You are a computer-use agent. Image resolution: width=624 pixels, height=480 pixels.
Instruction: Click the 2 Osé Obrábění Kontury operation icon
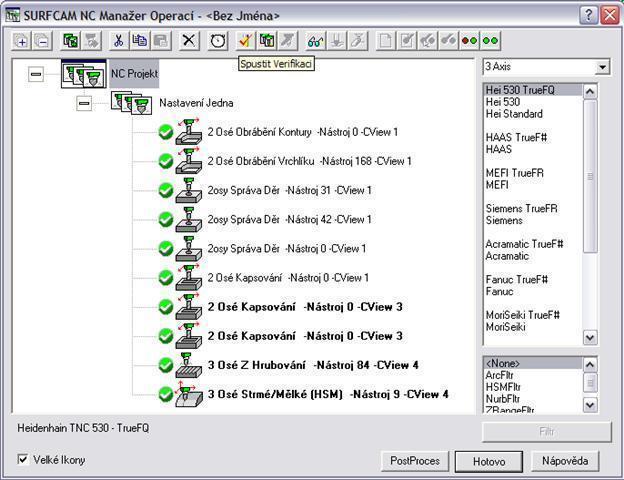tap(189, 132)
